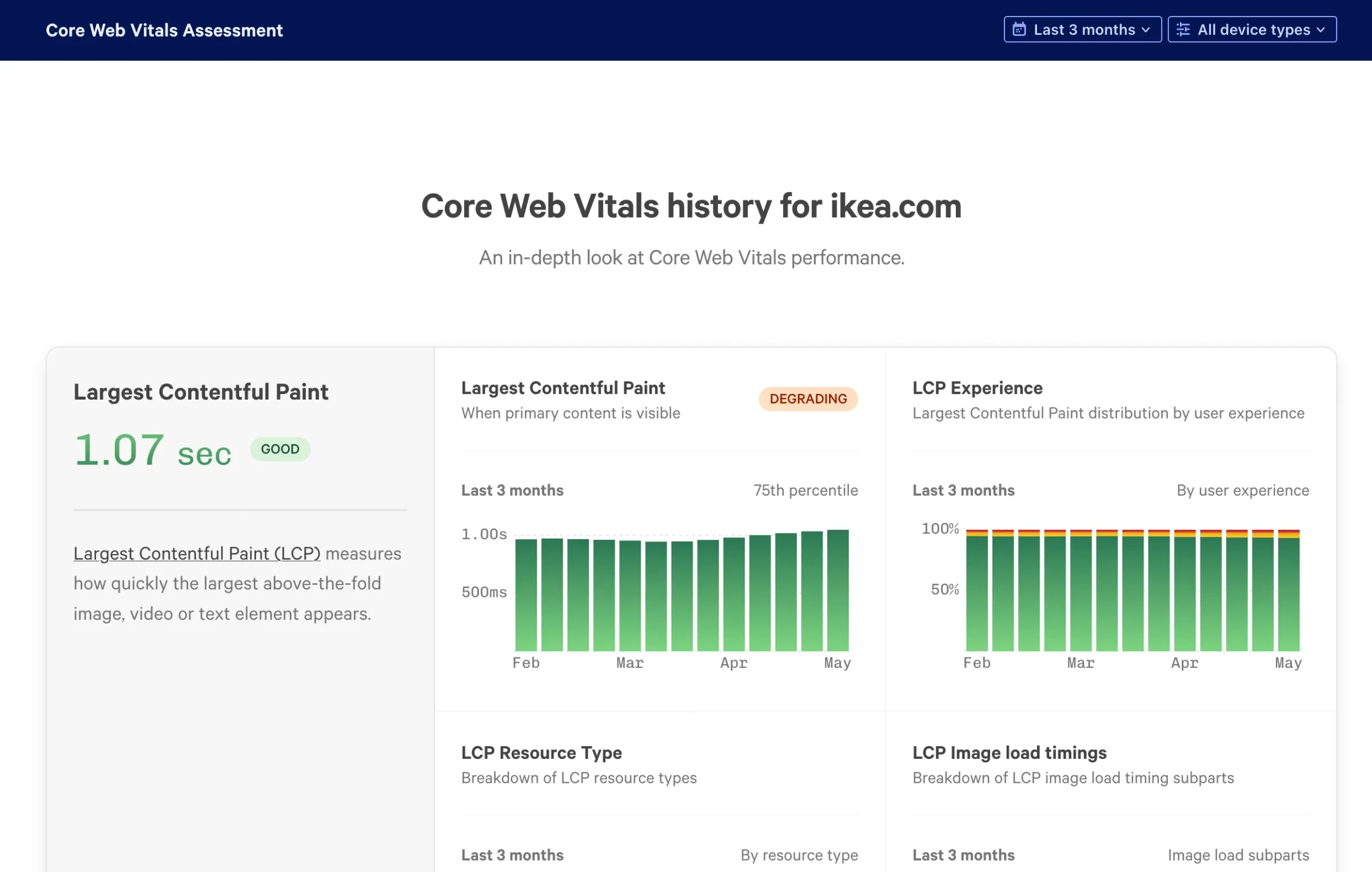
Task: Click the Apr label under LCP Experience chart
Action: pyautogui.click(x=1184, y=663)
